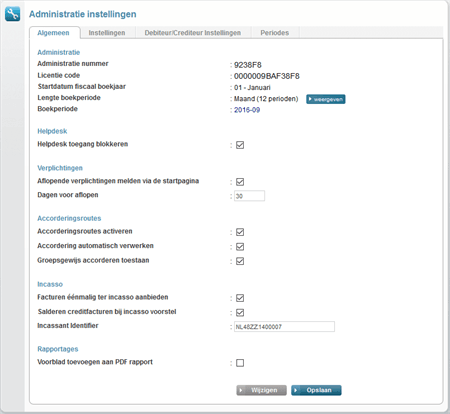Toggle Facturen éénmalig ter incasso checkbox

click(240, 298)
